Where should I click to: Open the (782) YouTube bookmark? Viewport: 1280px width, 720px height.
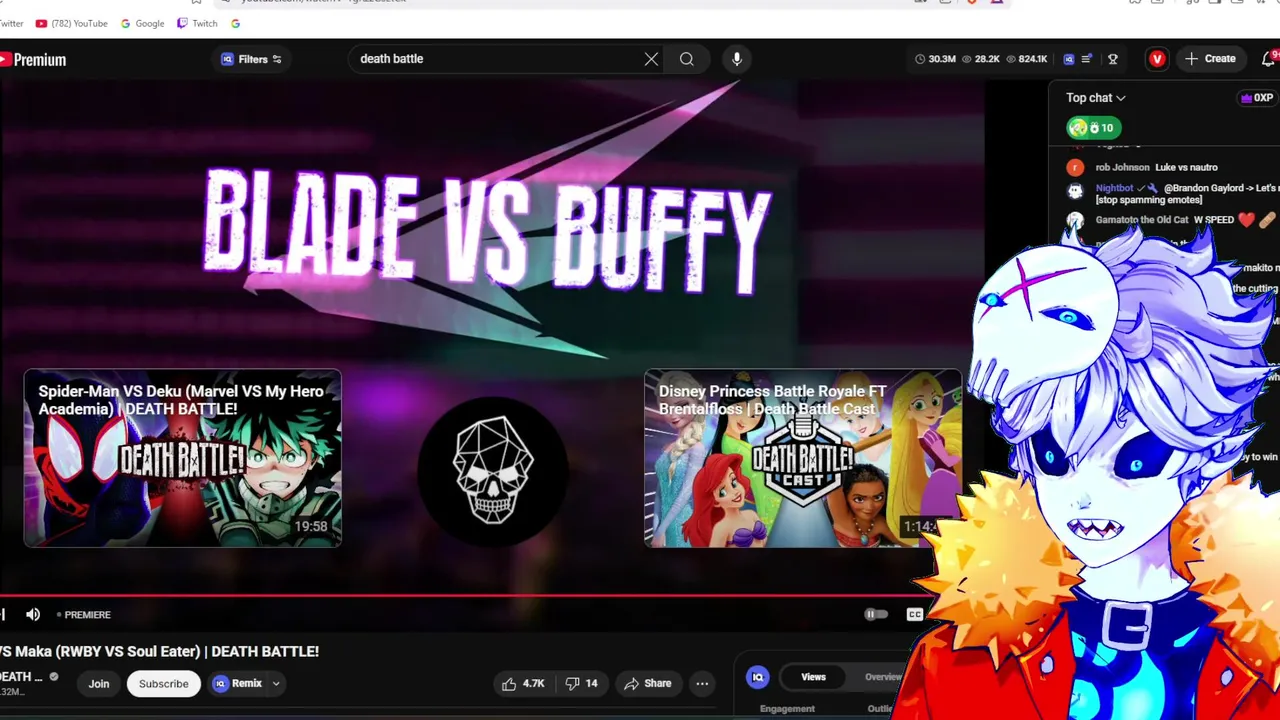(x=71, y=23)
